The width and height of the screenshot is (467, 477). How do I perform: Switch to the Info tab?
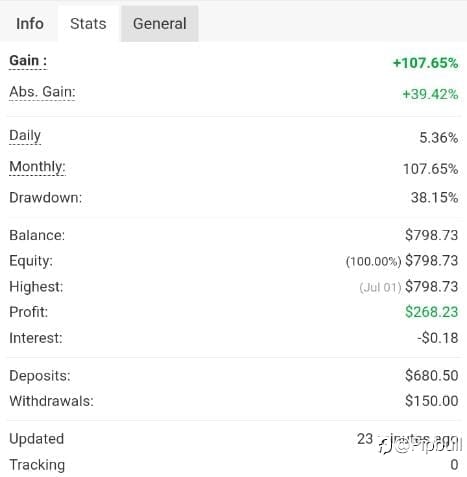coord(30,24)
